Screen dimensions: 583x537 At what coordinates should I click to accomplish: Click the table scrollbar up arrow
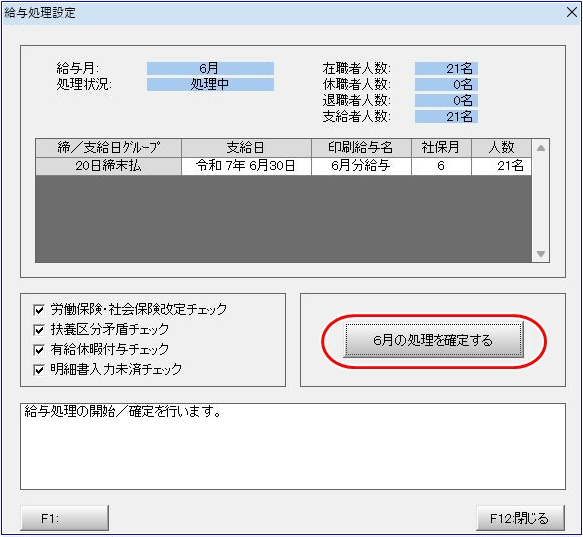click(x=541, y=148)
